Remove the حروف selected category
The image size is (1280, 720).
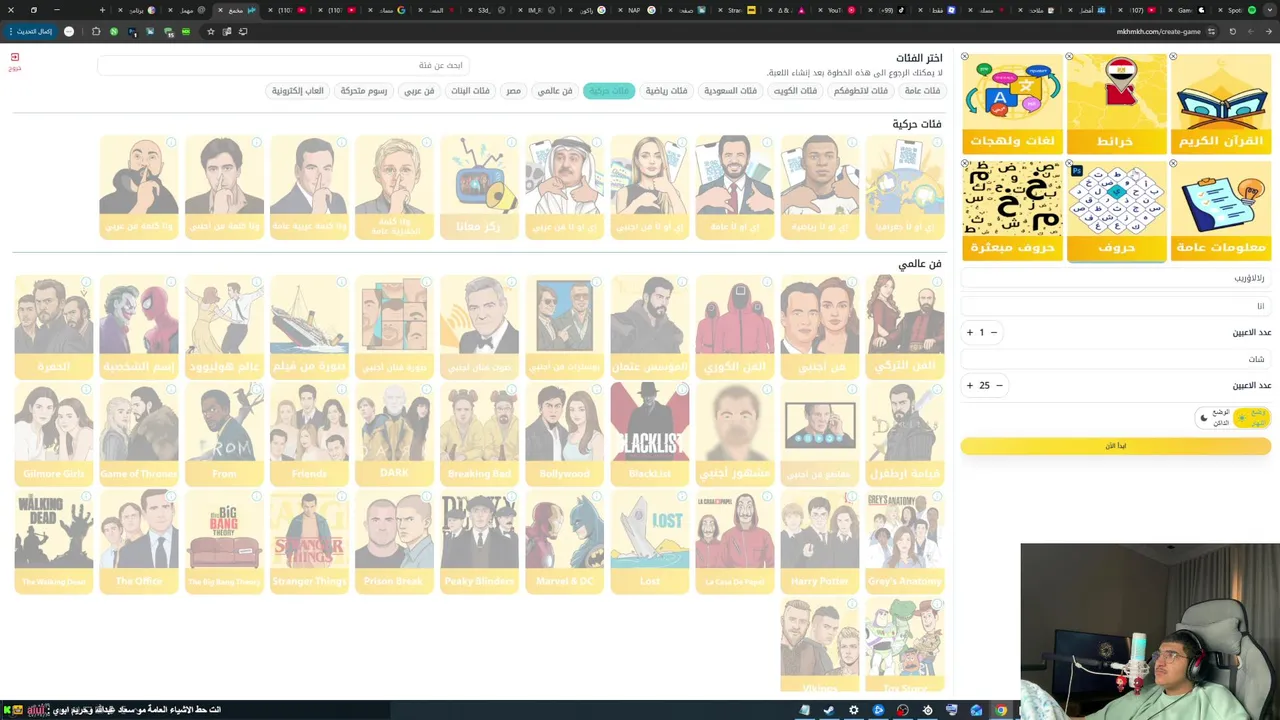pos(1069,163)
